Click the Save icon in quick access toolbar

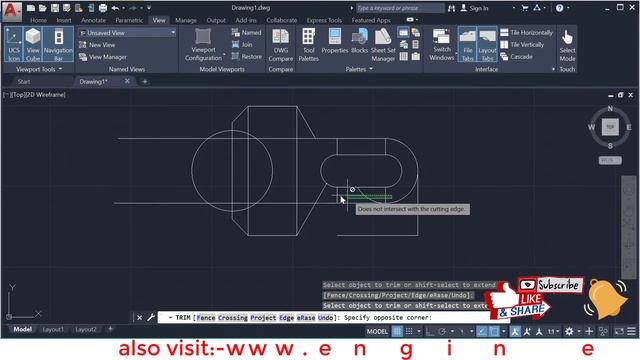[x=55, y=8]
